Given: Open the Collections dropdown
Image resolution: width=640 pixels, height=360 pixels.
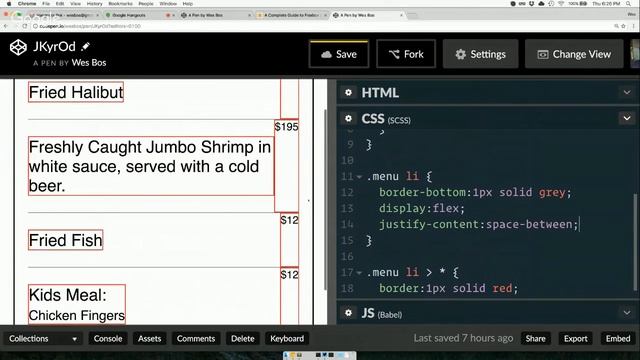Looking at the screenshot, I should tap(42, 338).
